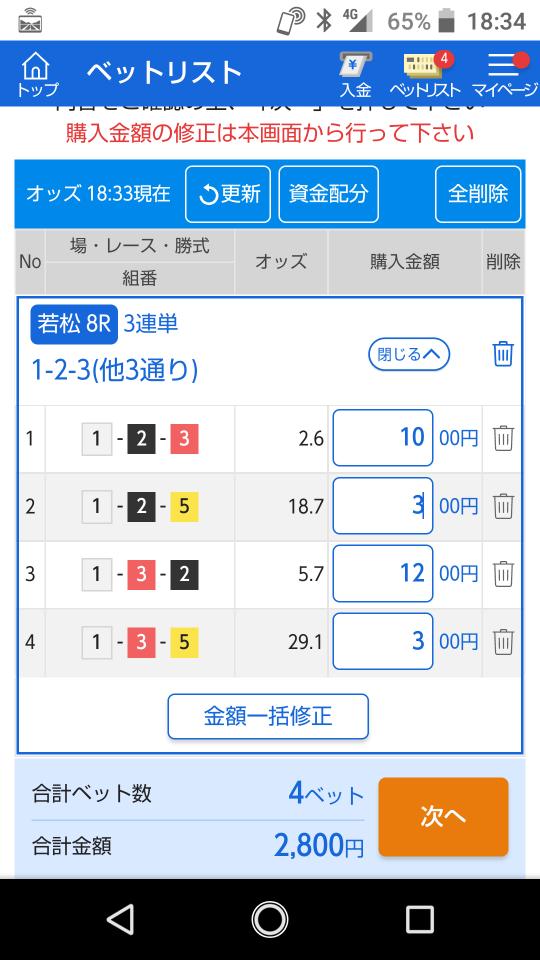Delete bet row 1-3-2 with trash icon
Screen dimensions: 540x960
click(x=503, y=574)
